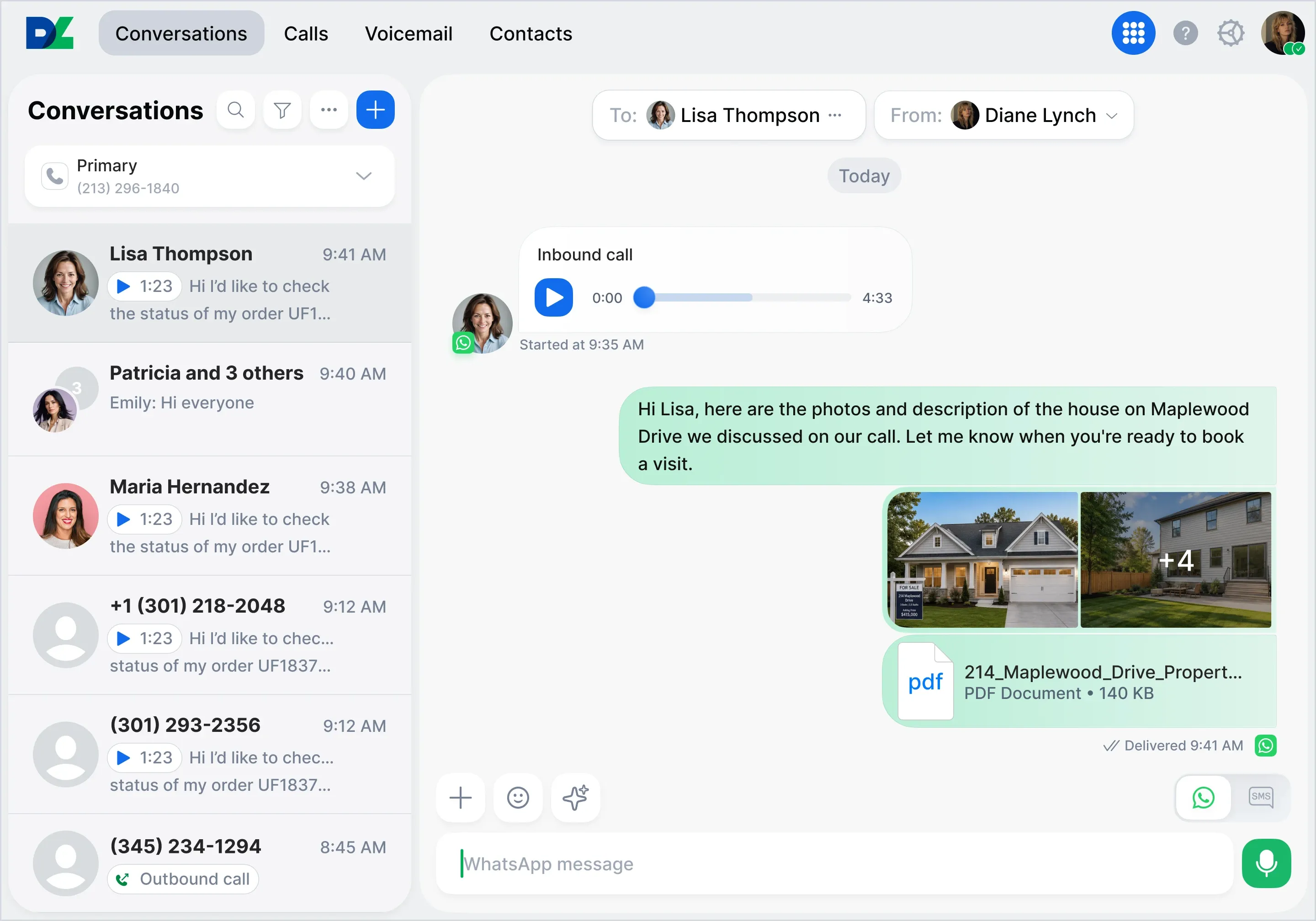Open the help question mark icon
Screen dimensions: 1316x921
point(1185,33)
